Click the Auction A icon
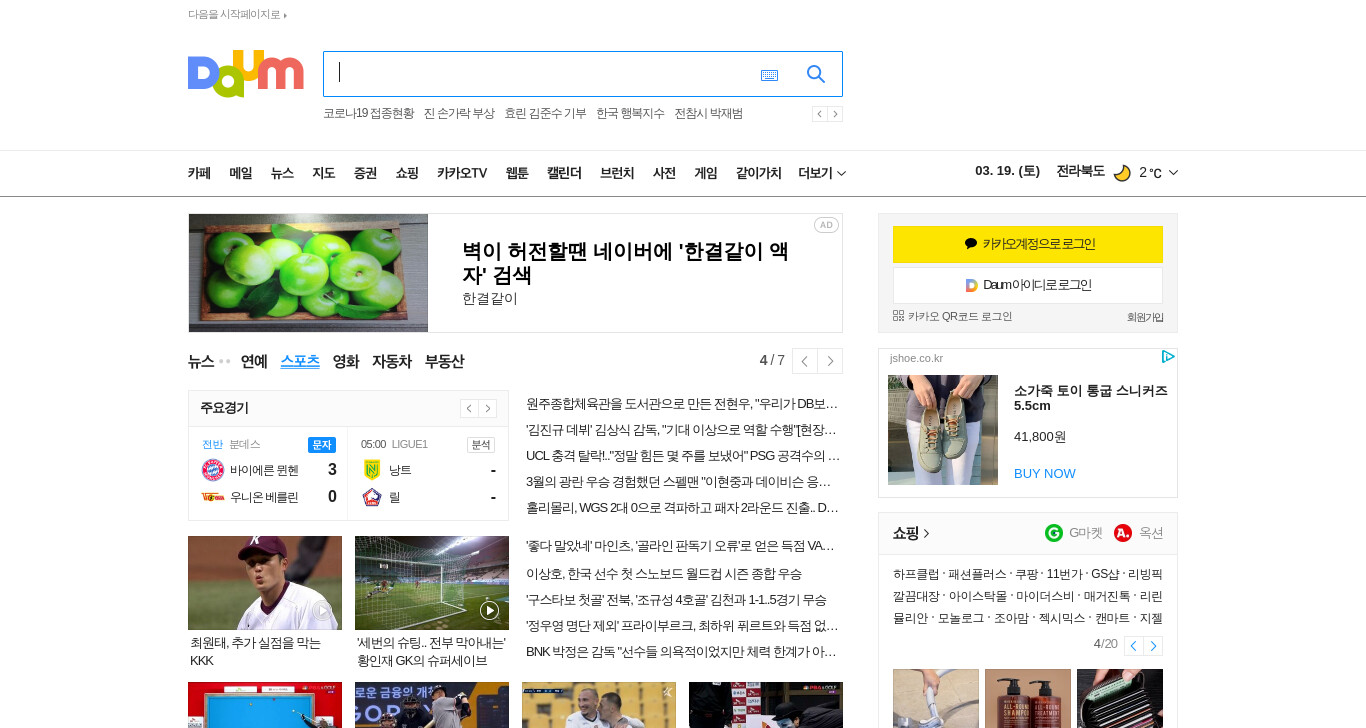Image resolution: width=1366 pixels, height=728 pixels. pyautogui.click(x=1123, y=533)
